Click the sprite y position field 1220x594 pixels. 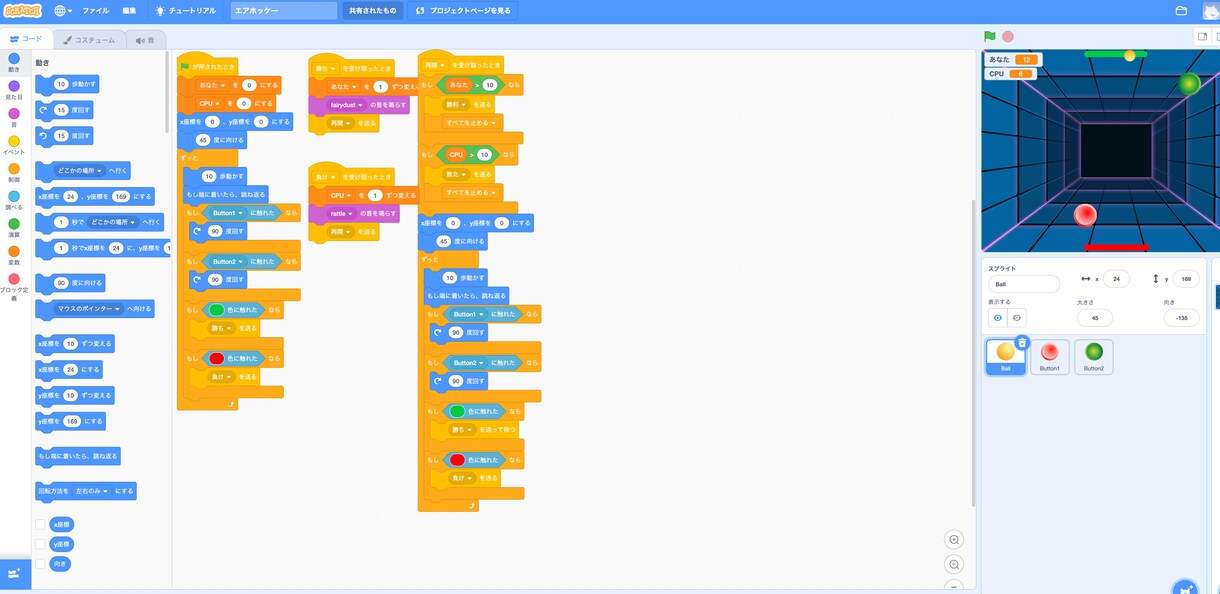pos(1185,279)
